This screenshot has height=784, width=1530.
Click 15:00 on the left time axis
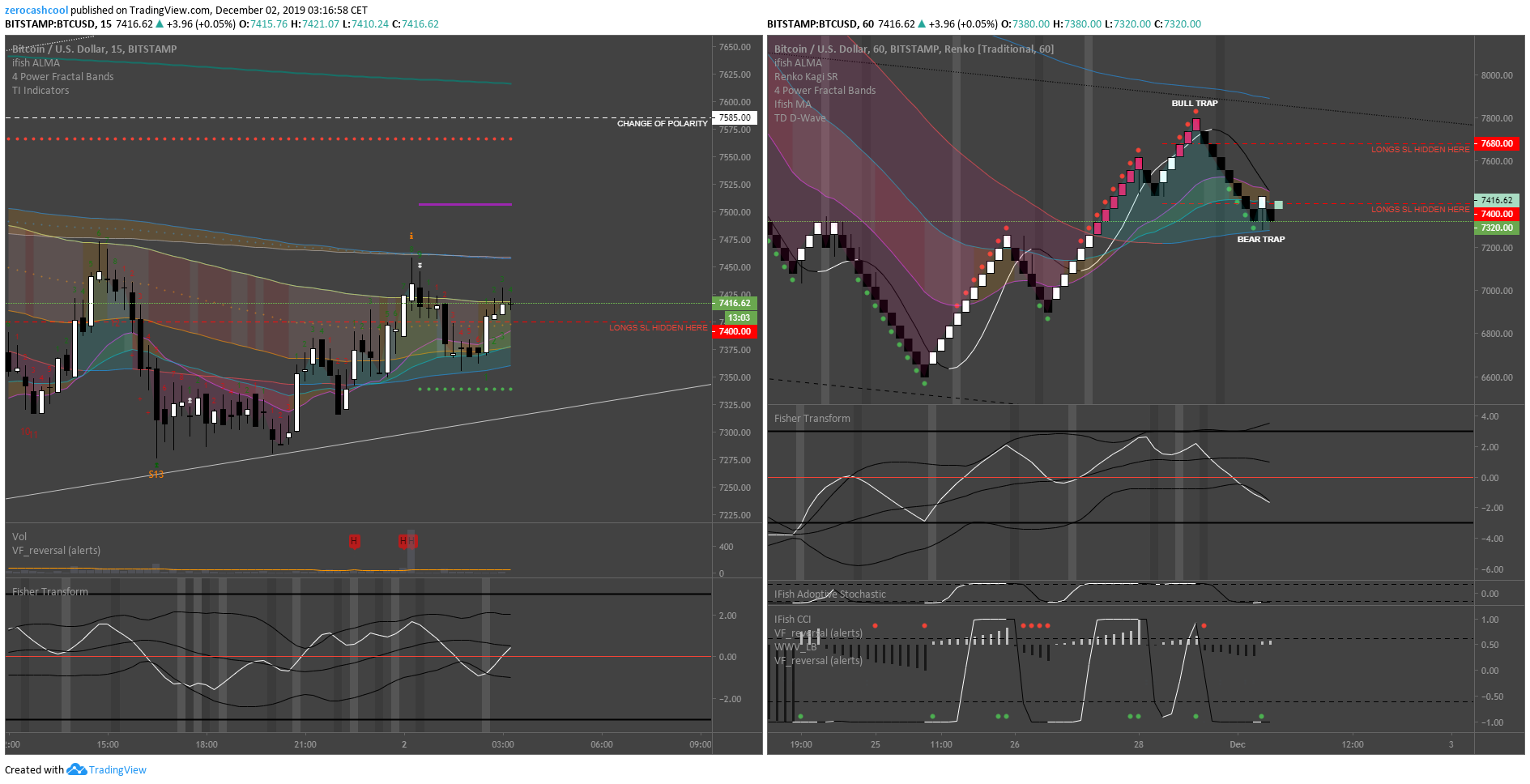[108, 744]
